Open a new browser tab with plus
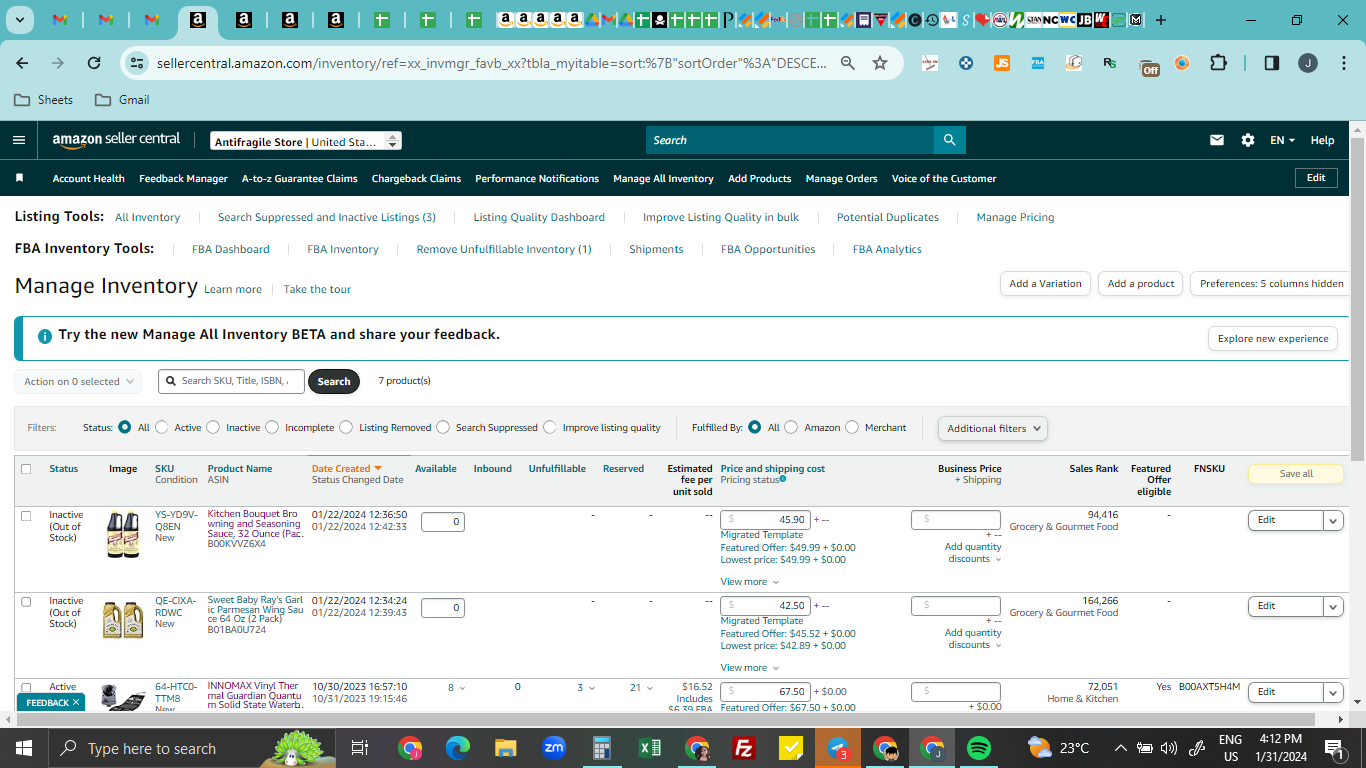 point(1161,20)
